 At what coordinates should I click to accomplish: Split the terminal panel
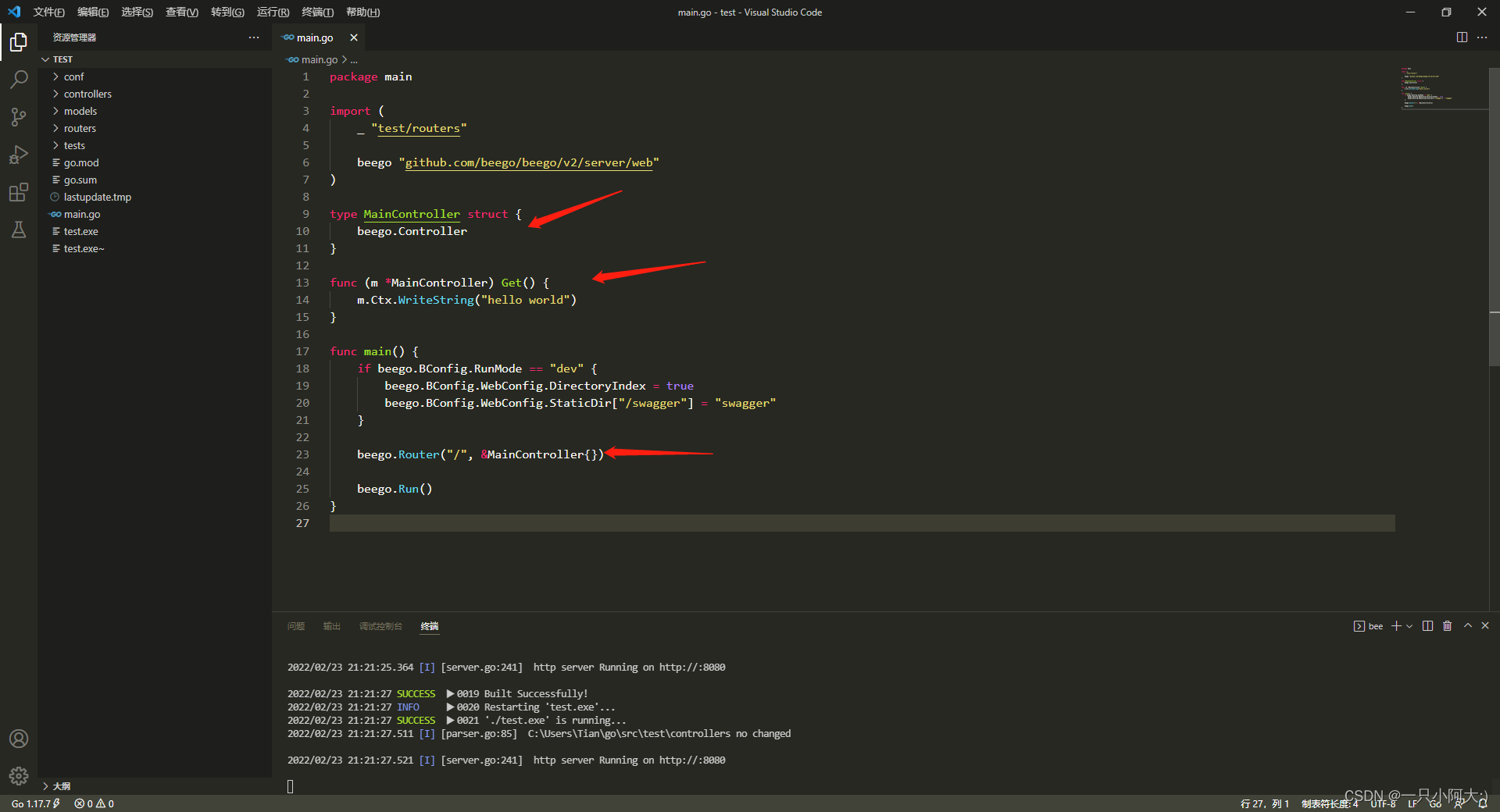(1427, 626)
